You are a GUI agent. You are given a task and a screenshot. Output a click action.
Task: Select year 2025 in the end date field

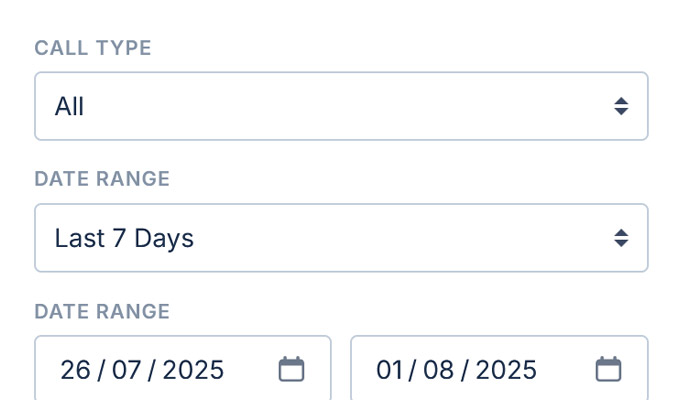coord(506,370)
